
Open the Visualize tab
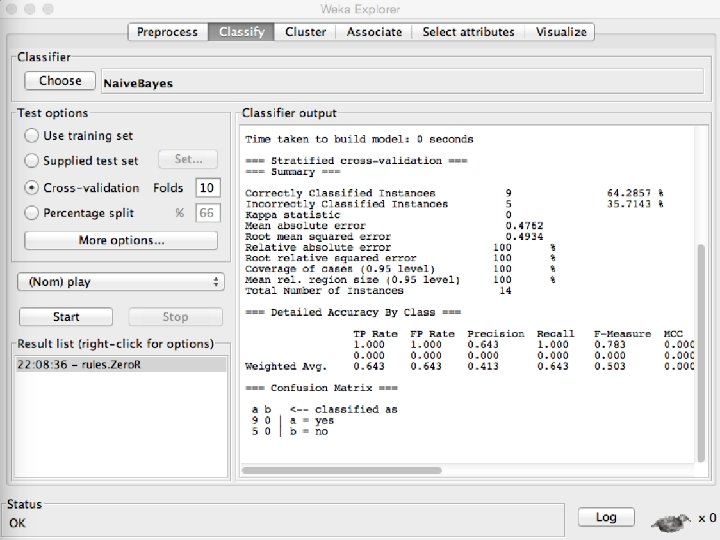coord(561,32)
